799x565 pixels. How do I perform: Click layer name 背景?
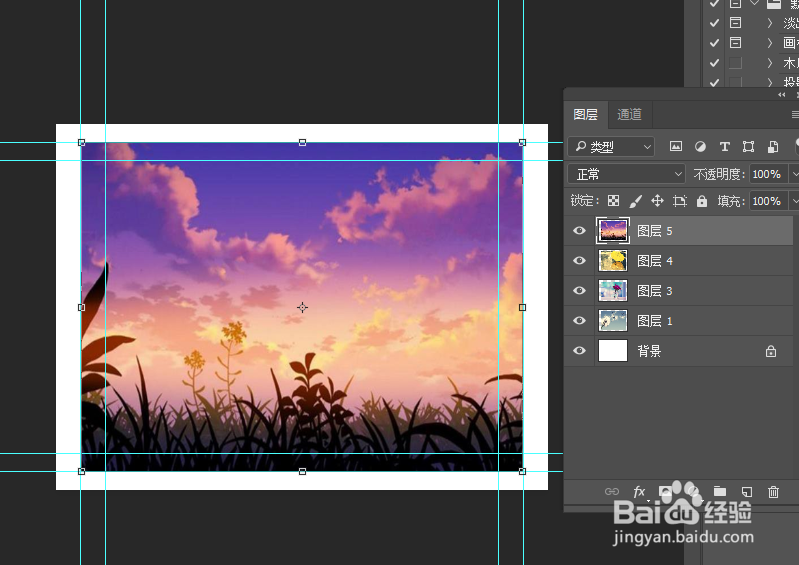[649, 351]
